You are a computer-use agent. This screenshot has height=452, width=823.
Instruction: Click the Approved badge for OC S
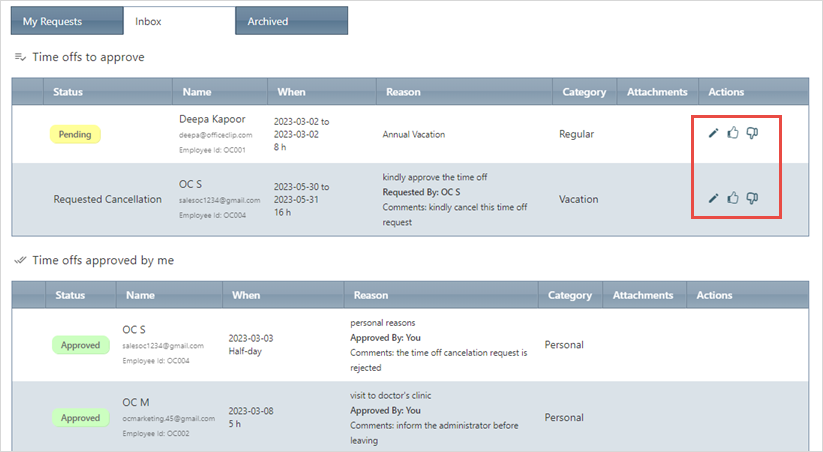(x=81, y=345)
